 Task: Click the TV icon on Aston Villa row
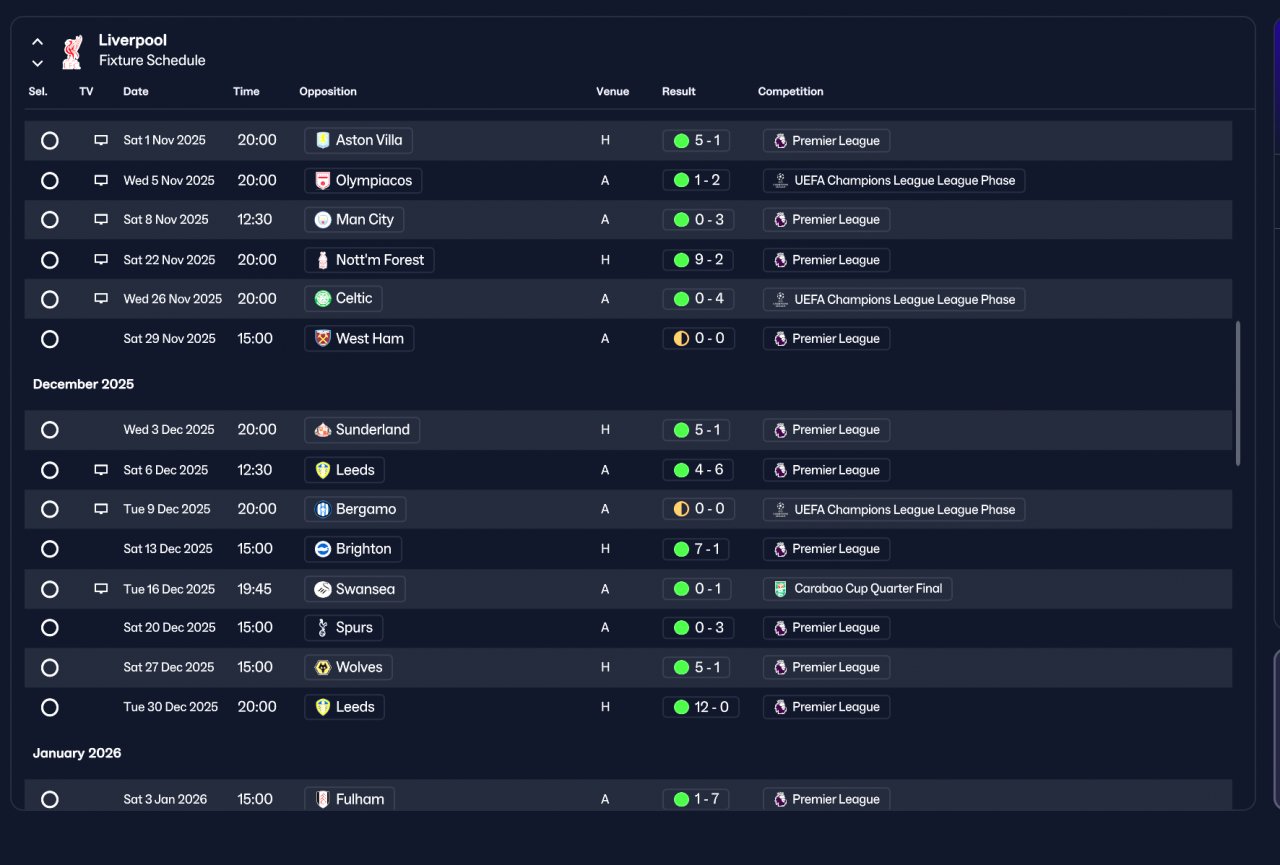tap(101, 141)
